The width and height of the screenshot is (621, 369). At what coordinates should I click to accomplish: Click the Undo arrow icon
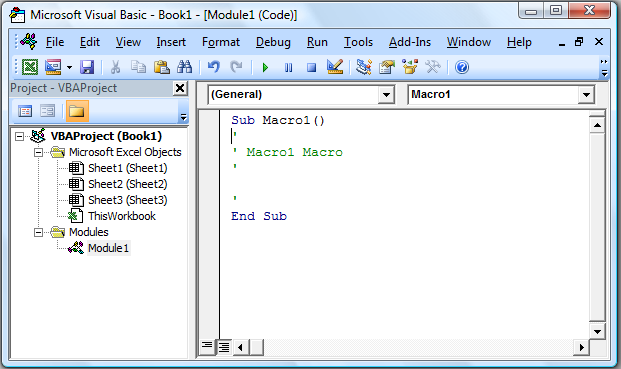click(x=213, y=67)
